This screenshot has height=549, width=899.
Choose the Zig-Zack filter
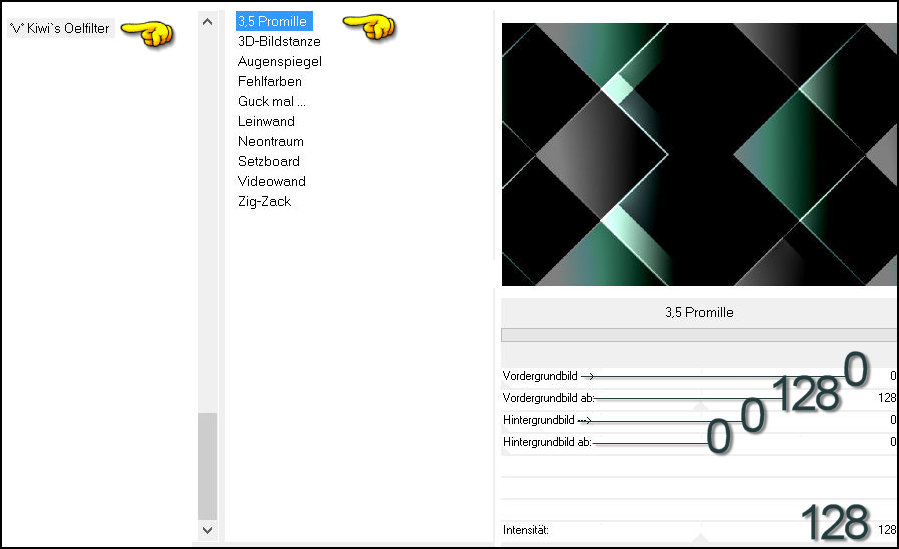264,202
